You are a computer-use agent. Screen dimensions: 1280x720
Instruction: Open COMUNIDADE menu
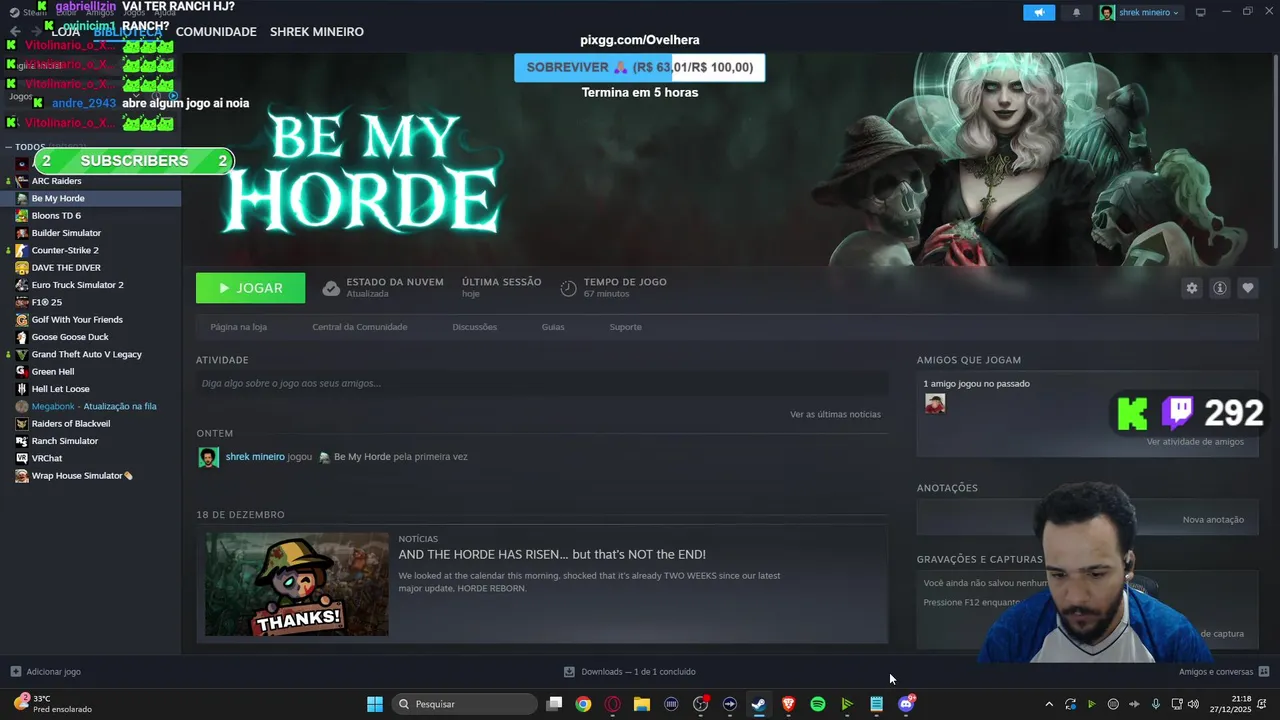click(216, 32)
